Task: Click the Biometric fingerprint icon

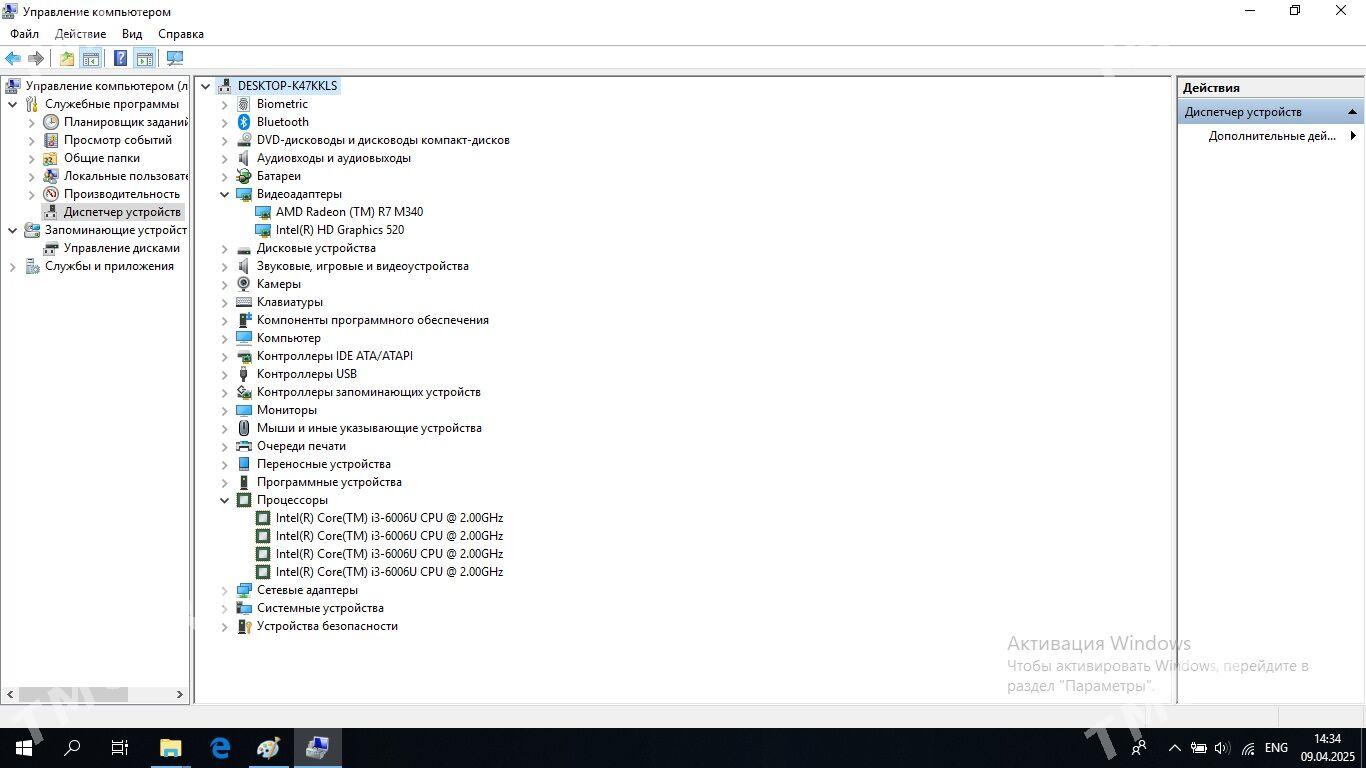Action: (x=244, y=104)
